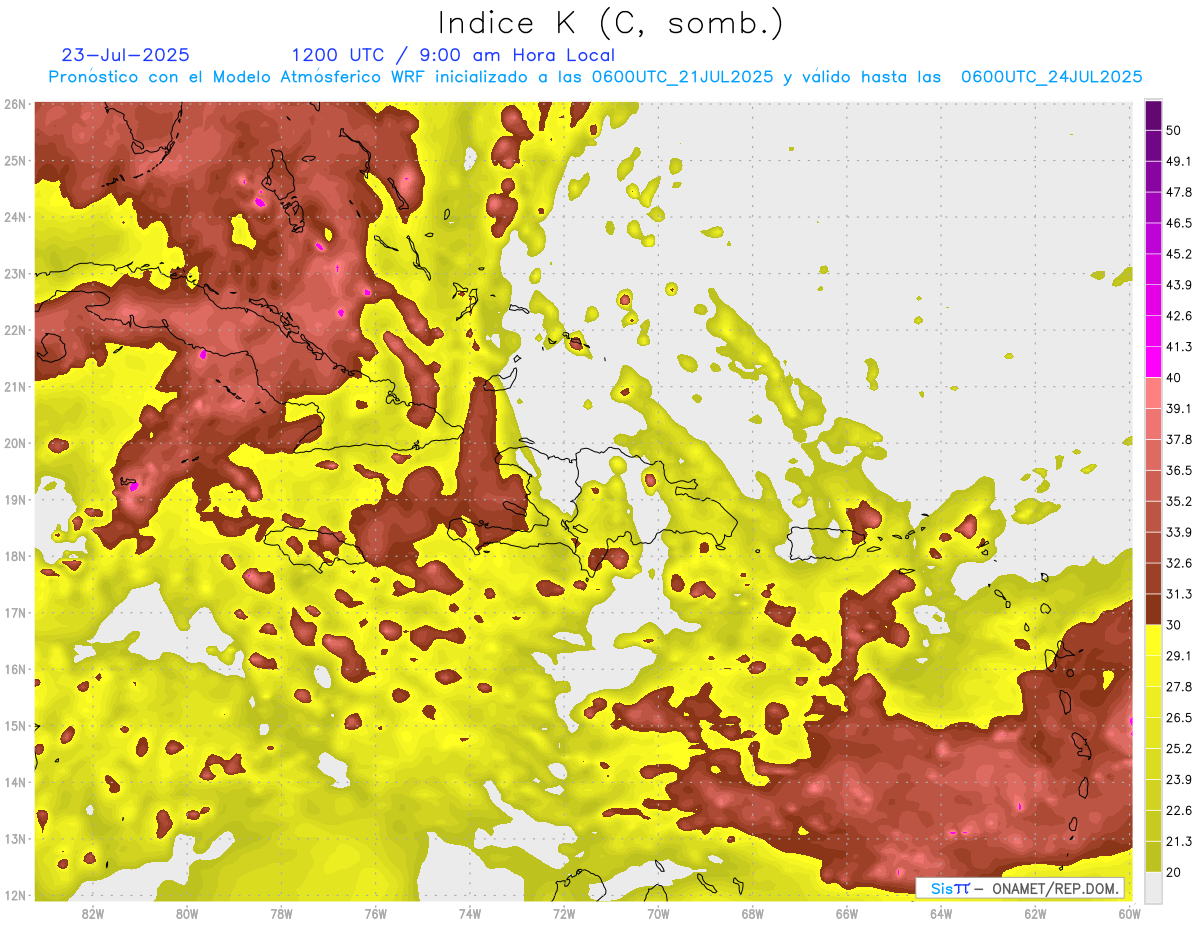Pick the bright yellow swatch between 29.1 and 30
Screen dimensions: 1200x927
(1153, 640)
